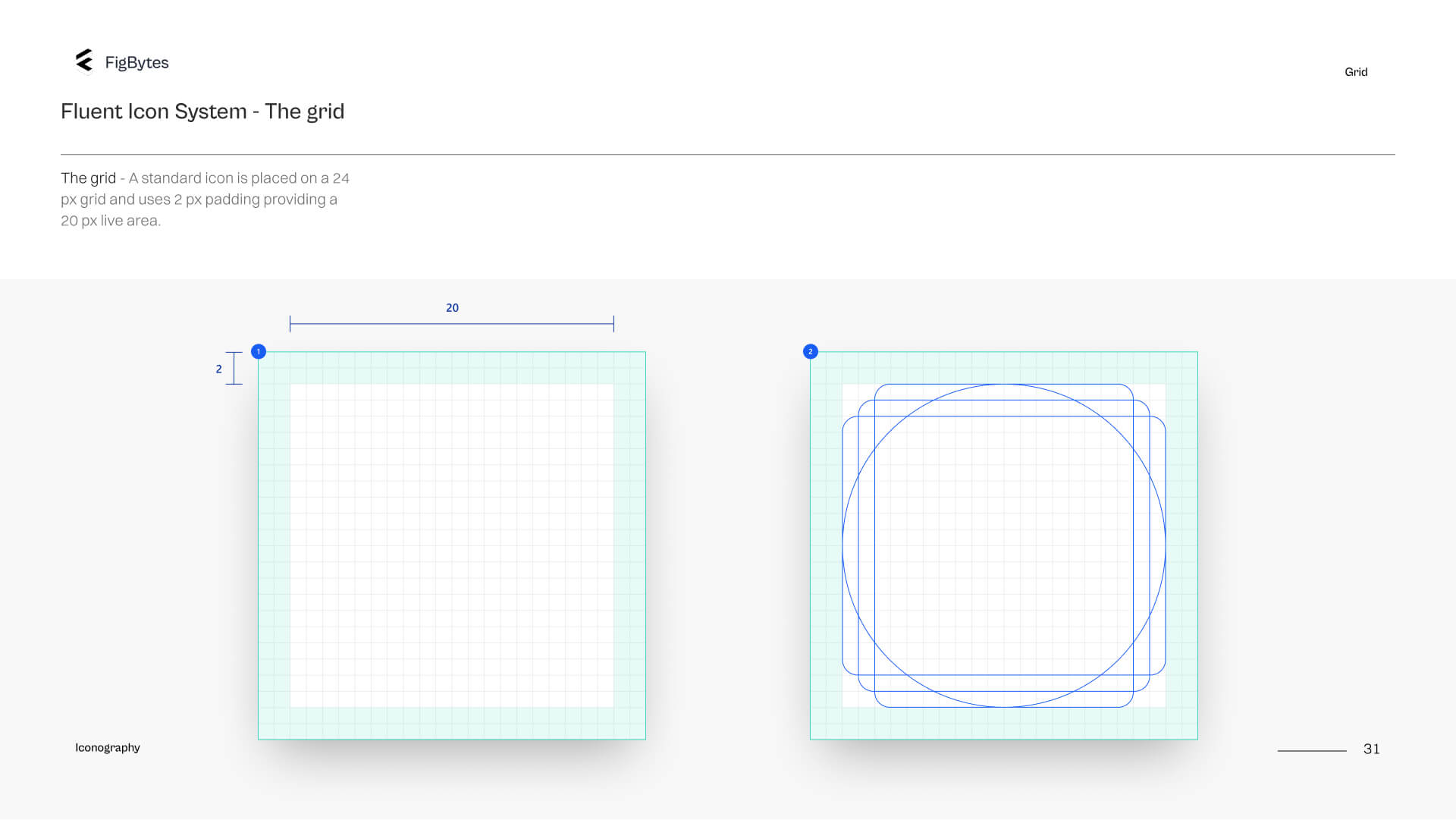
Task: Click the FigBytes brand name text
Action: click(x=136, y=63)
